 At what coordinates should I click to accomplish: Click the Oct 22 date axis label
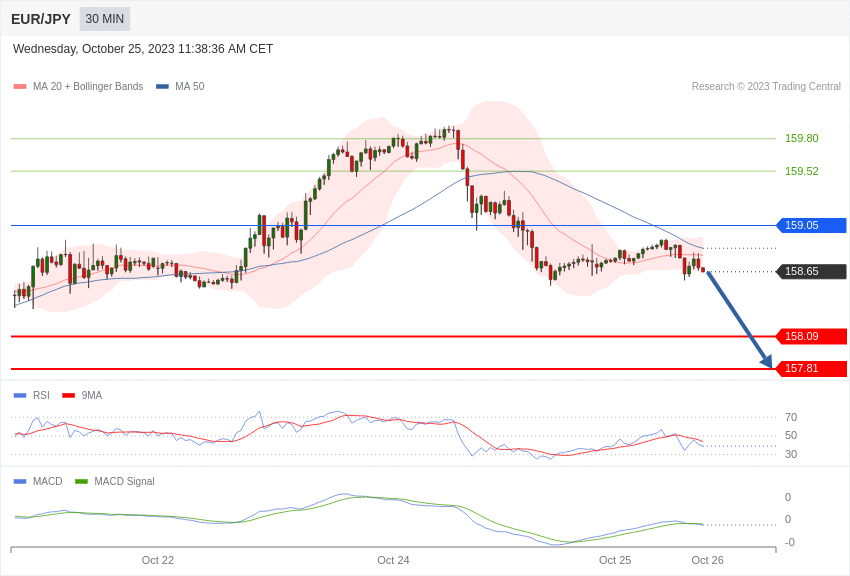158,560
